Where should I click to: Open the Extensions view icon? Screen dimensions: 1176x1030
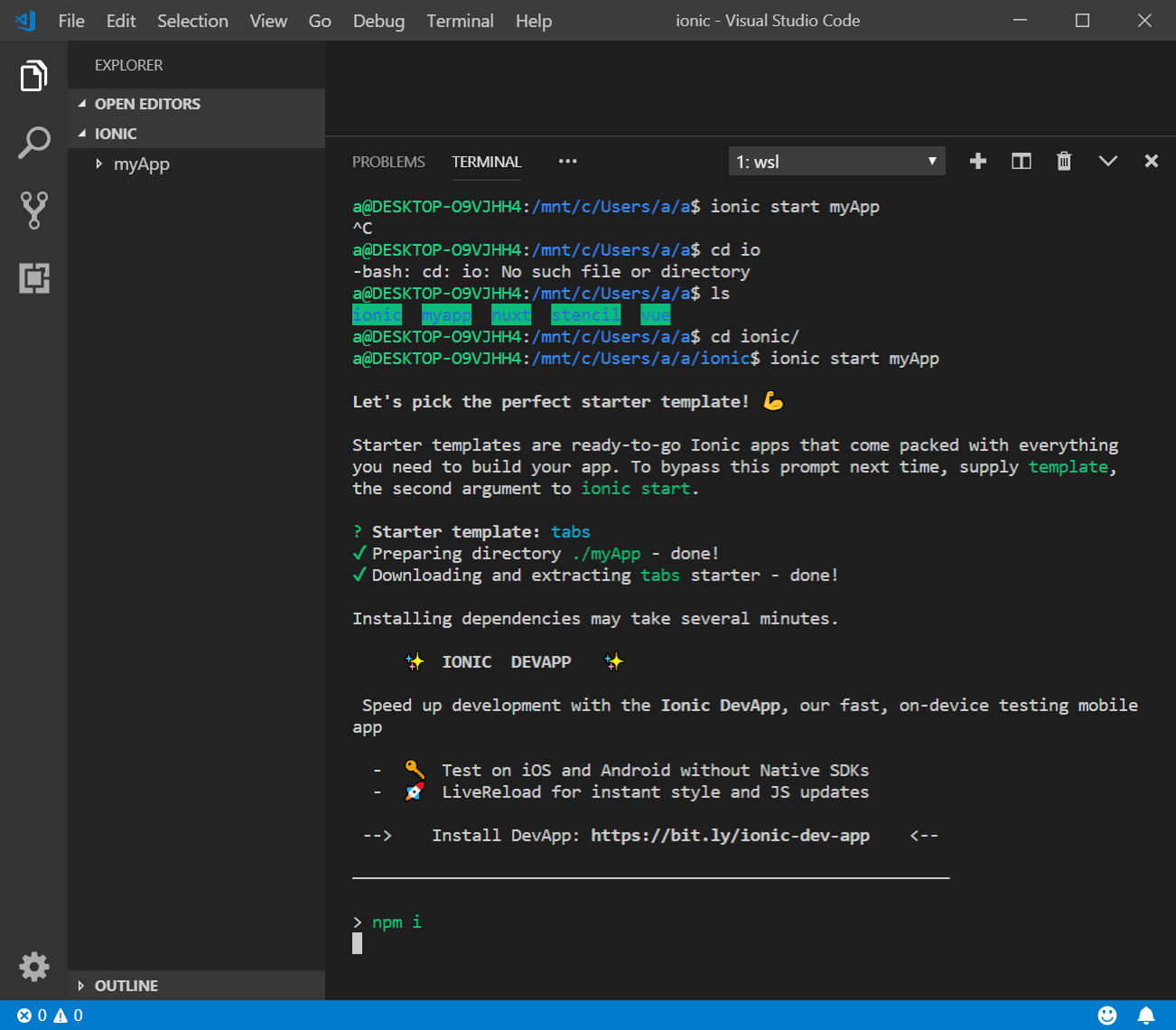(x=34, y=278)
